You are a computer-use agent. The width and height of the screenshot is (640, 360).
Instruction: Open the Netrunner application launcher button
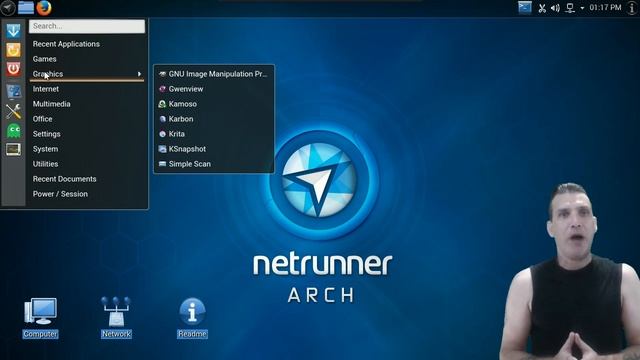pyautogui.click(x=8, y=8)
